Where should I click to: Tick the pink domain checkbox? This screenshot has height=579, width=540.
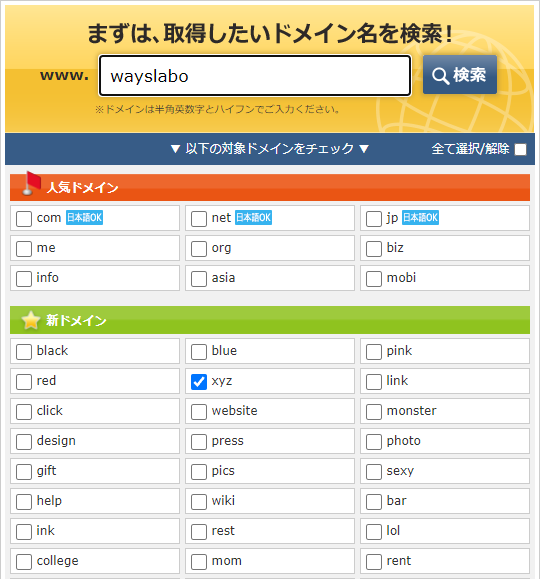[x=374, y=352]
